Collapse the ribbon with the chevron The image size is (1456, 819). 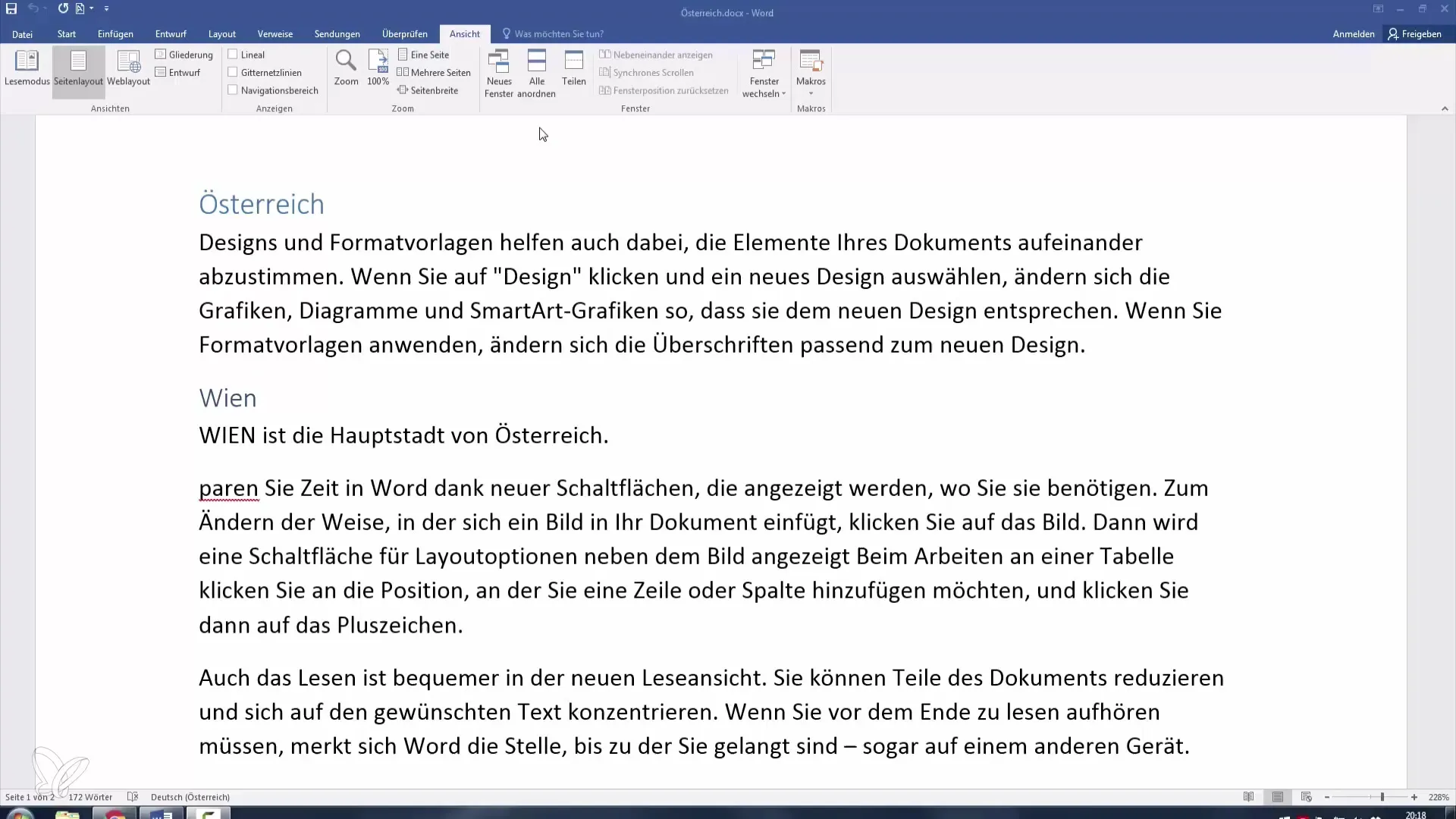1445,108
